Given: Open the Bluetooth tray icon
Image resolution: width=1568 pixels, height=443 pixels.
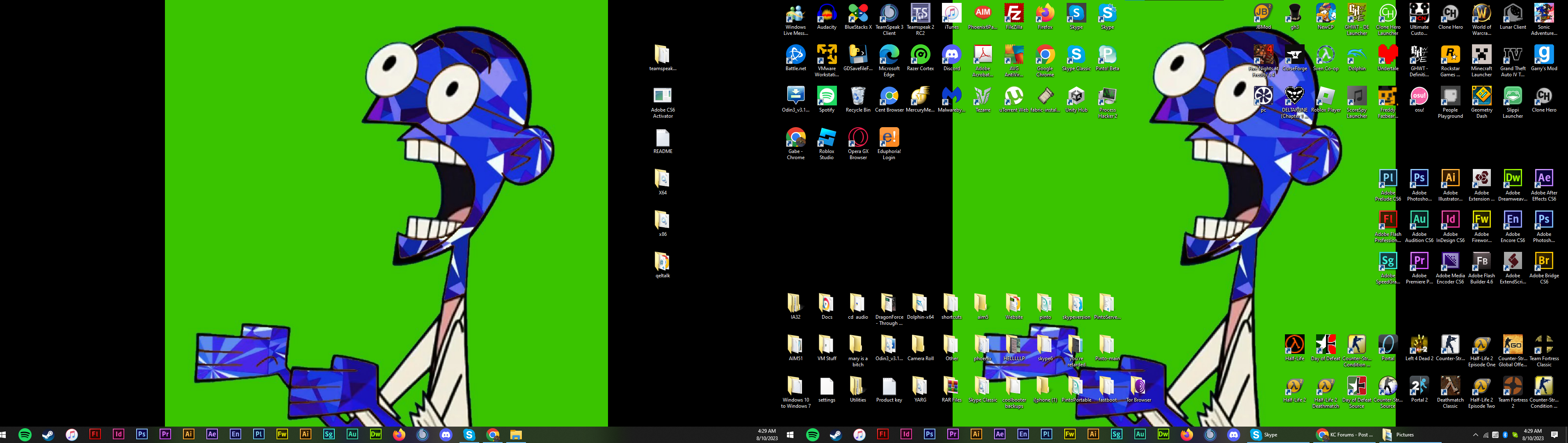Looking at the screenshot, I should 1505,435.
